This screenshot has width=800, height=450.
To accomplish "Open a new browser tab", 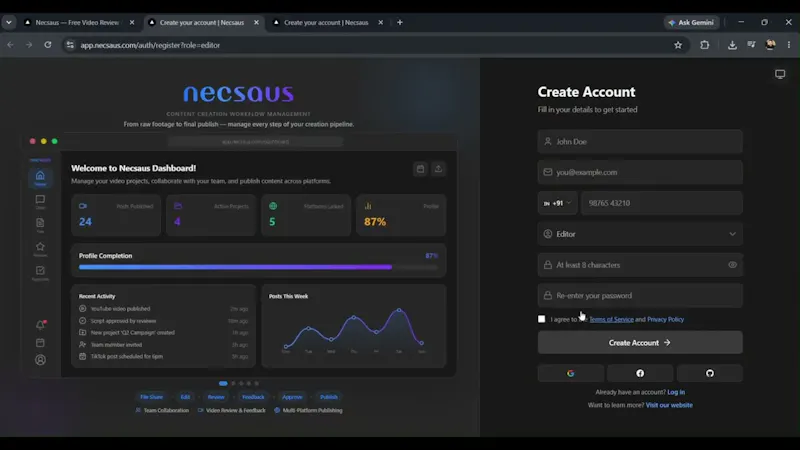I will click(399, 22).
